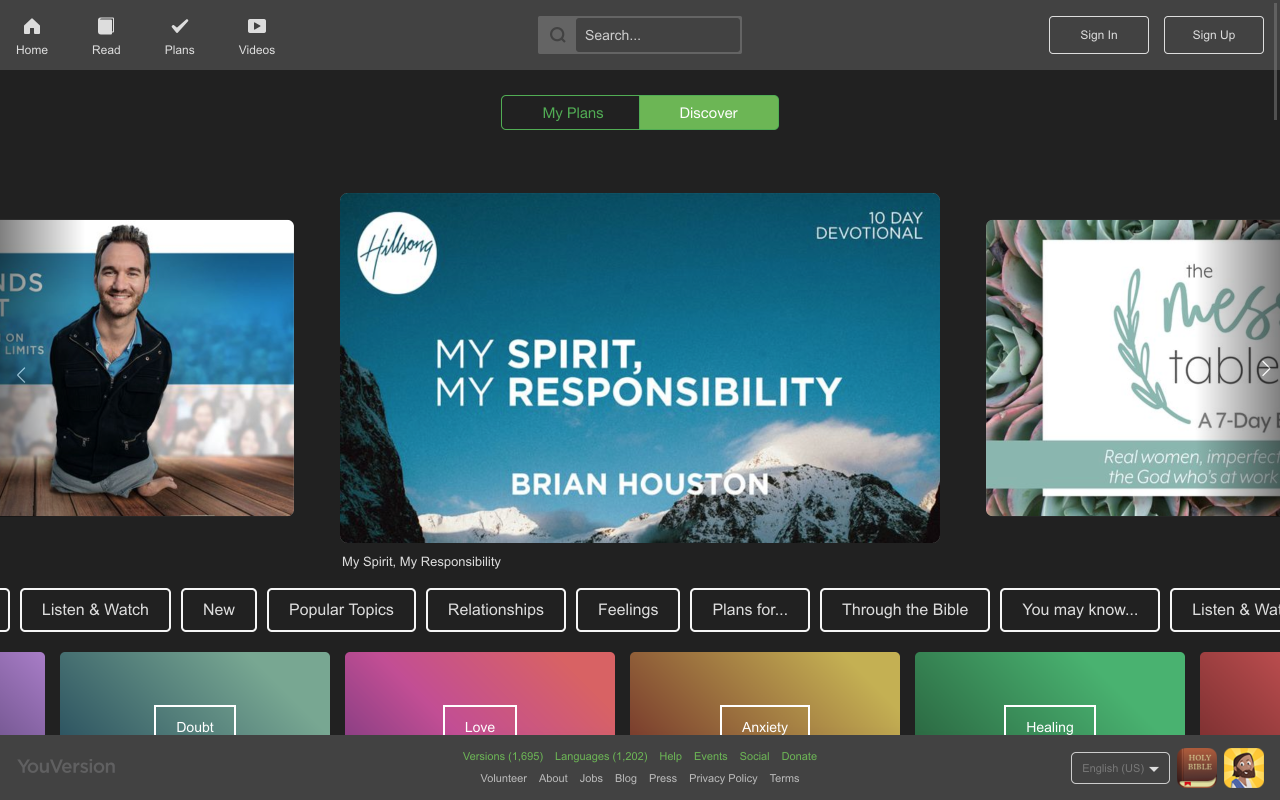Open the English (US) language dropdown
Screen dimensions: 1280x800
click(1120, 768)
